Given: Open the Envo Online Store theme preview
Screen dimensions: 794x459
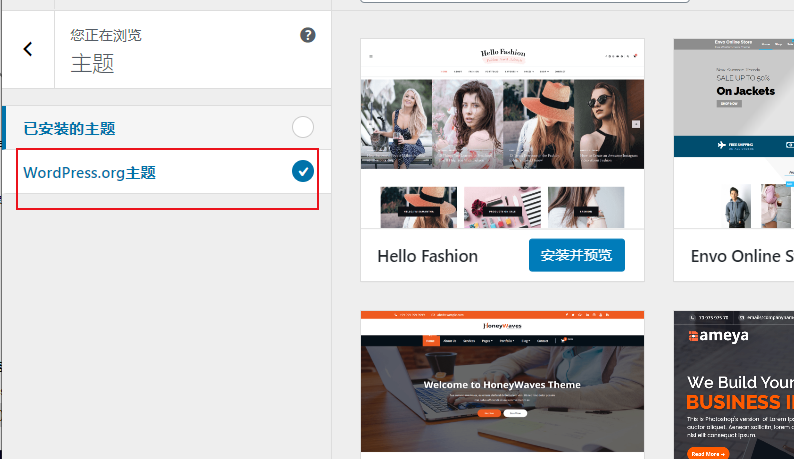Looking at the screenshot, I should point(734,134).
